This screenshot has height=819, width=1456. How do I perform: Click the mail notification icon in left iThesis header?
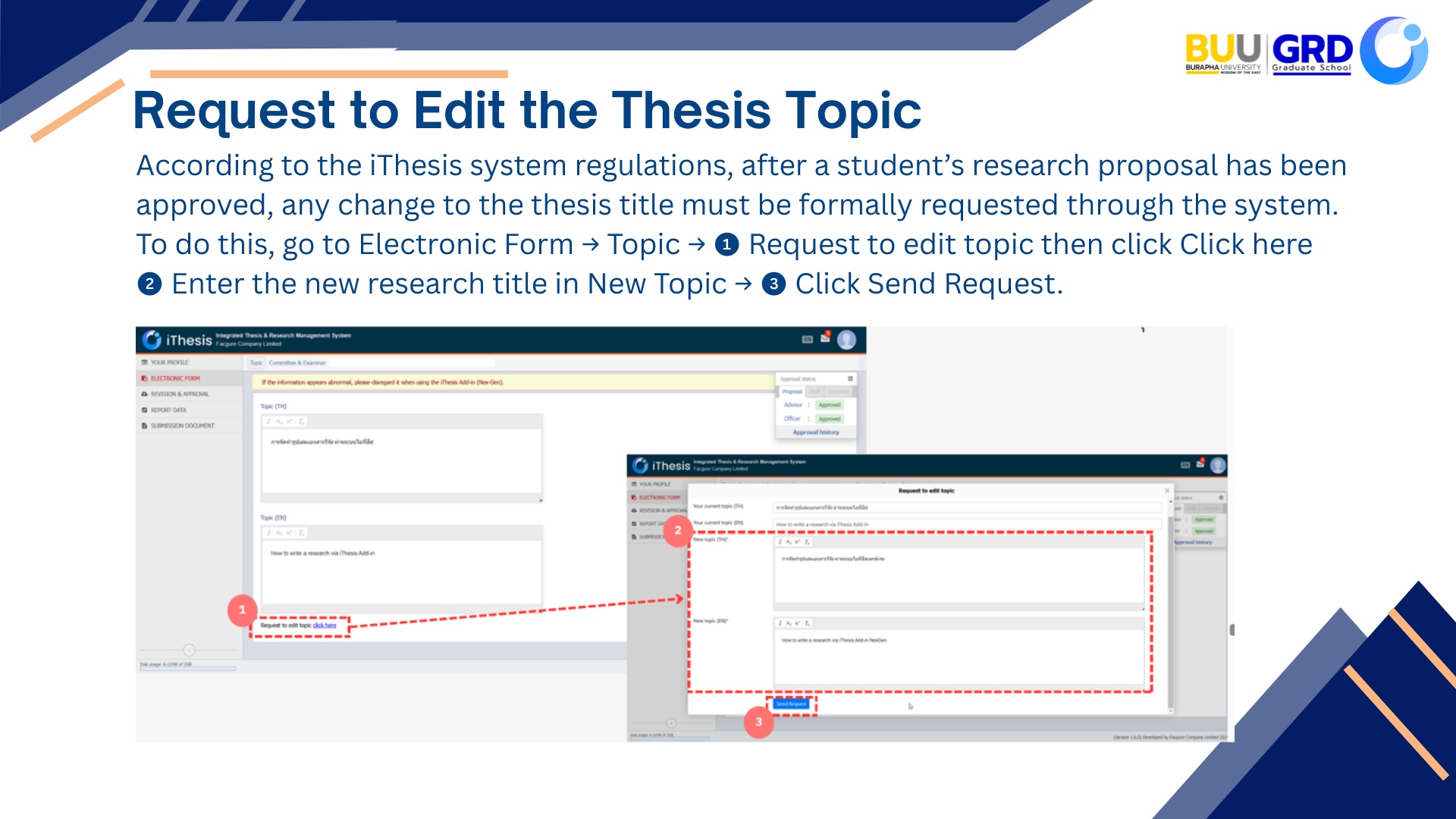[825, 338]
